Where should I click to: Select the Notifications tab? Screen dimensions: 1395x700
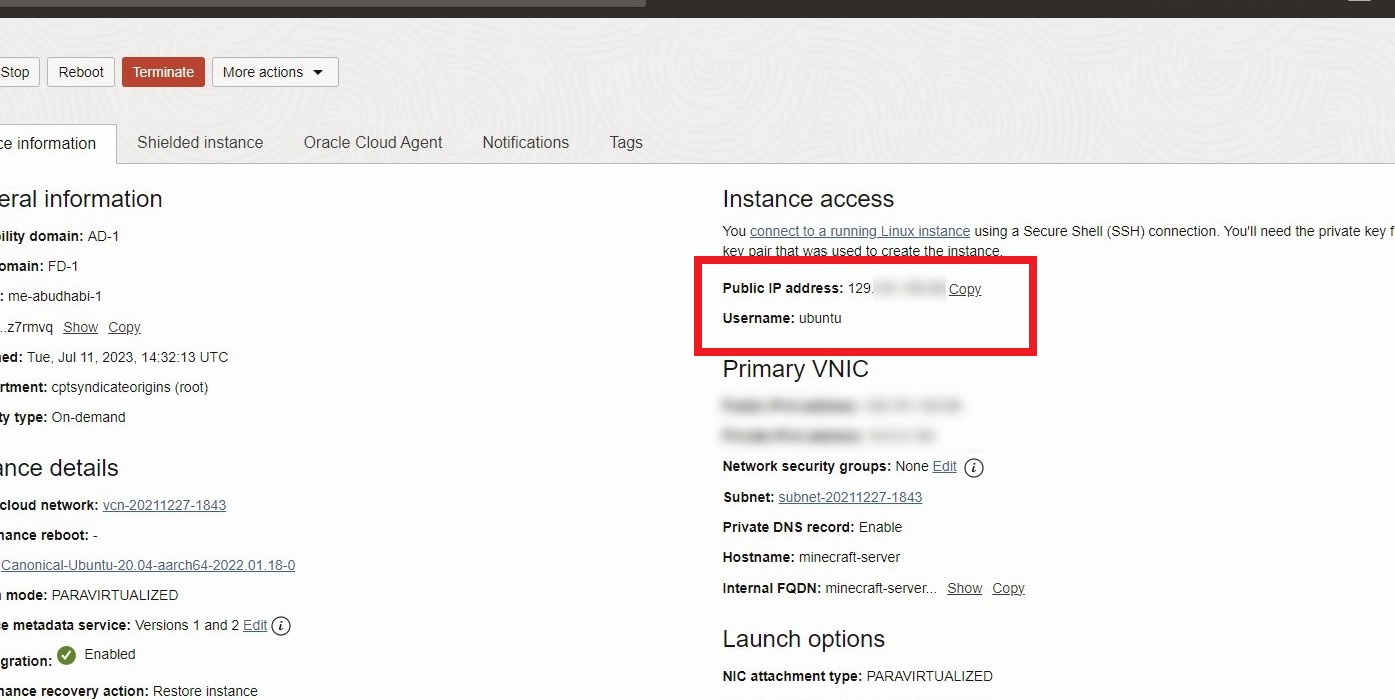[525, 143]
